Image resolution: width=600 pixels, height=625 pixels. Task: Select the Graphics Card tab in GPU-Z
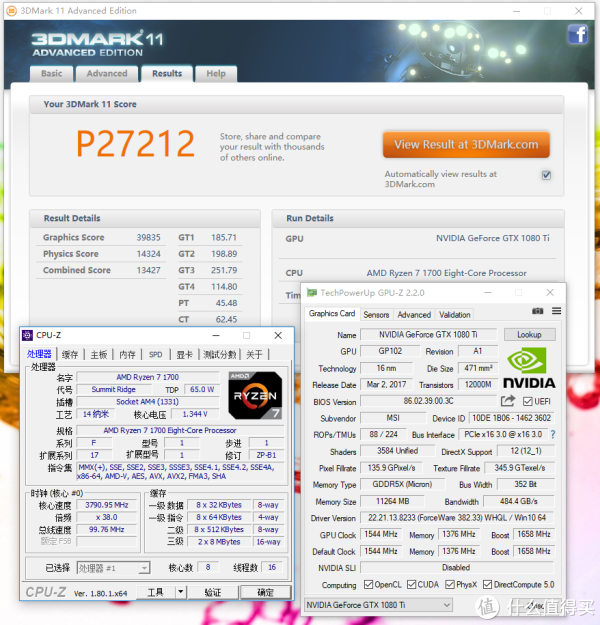(332, 314)
